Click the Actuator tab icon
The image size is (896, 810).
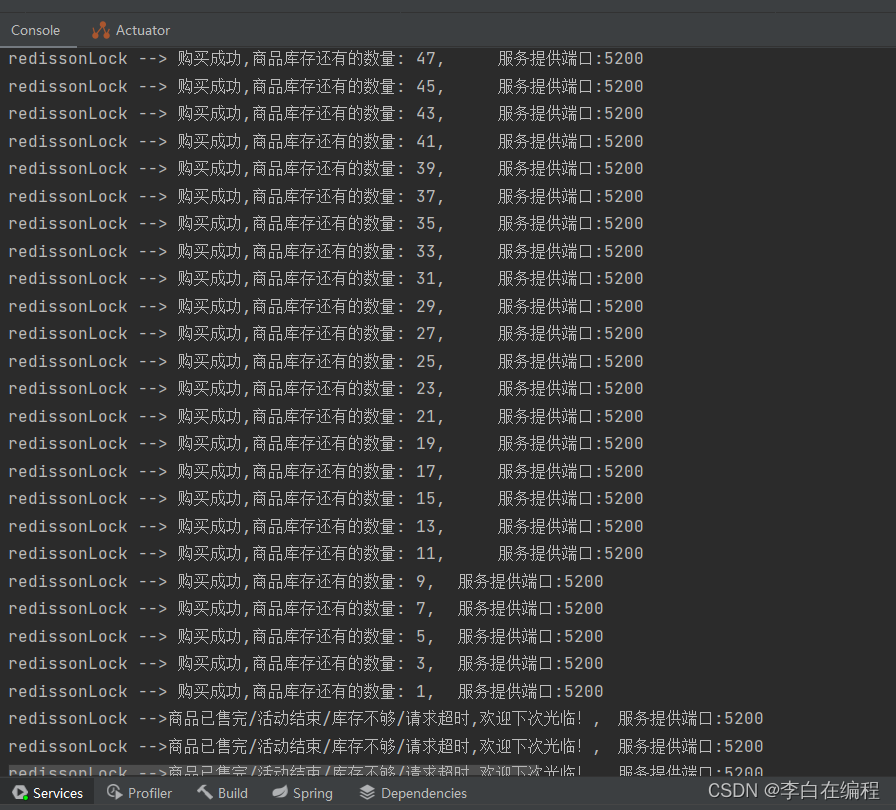tap(101, 30)
